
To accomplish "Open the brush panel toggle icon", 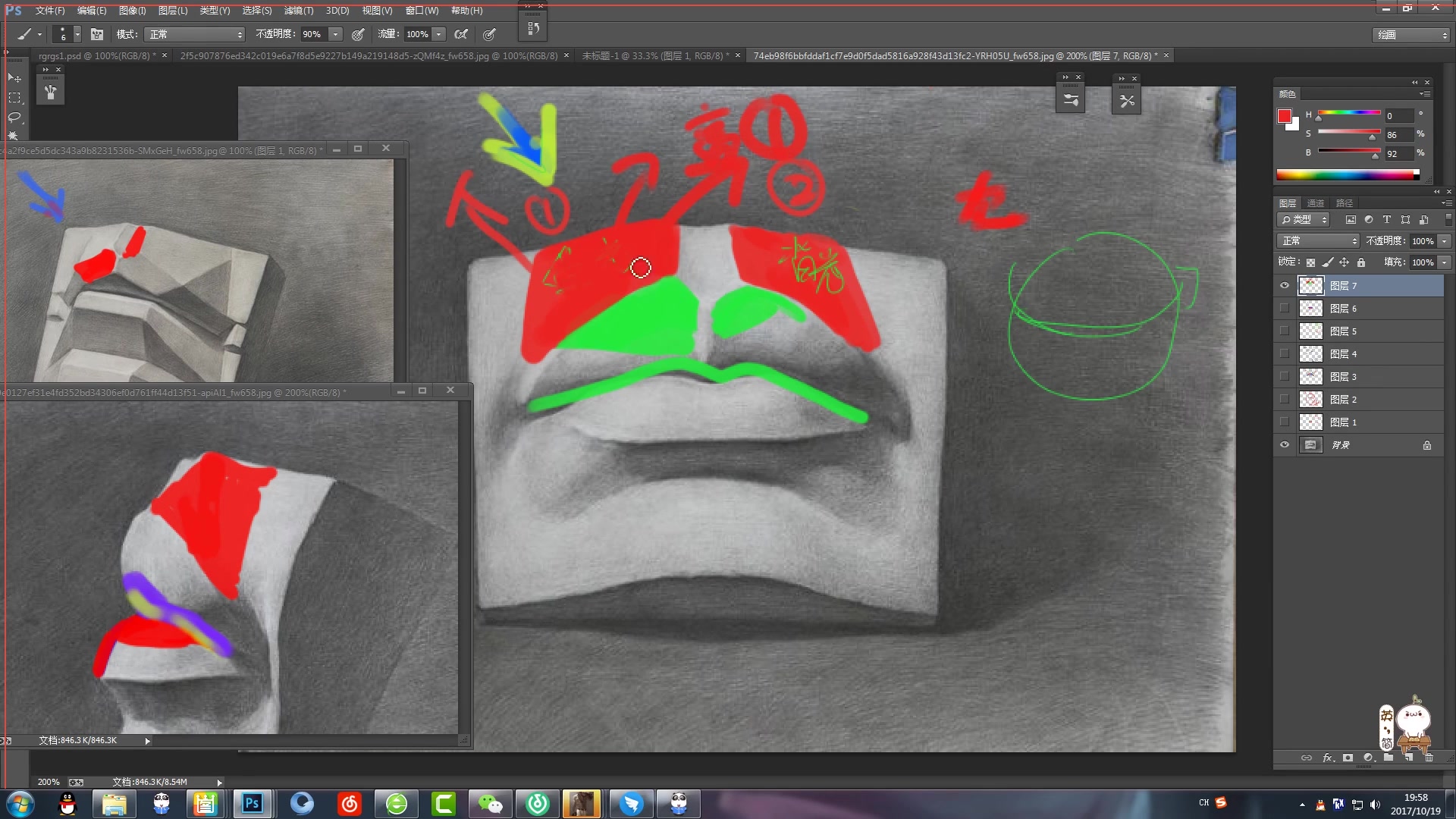I will pyautogui.click(x=97, y=34).
